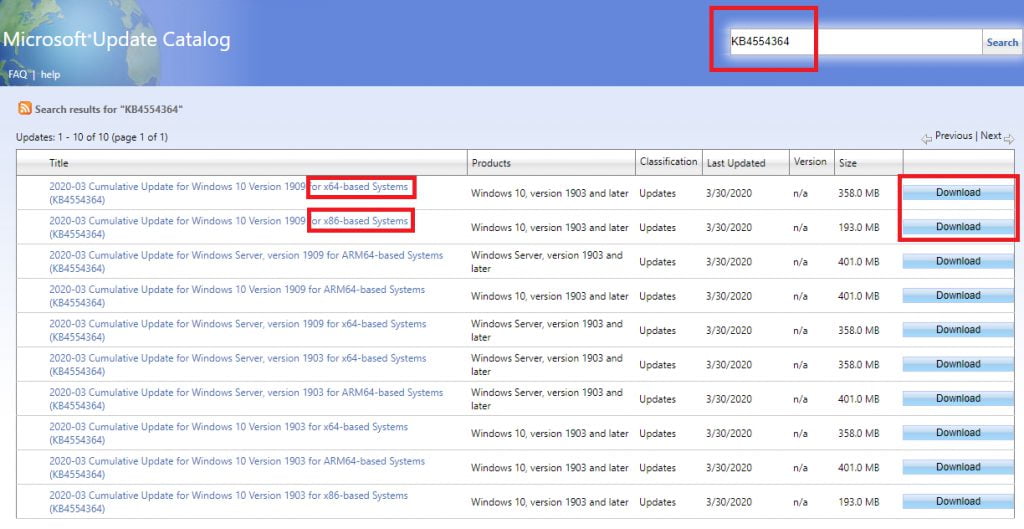This screenshot has height=529, width=1024.
Task: Go to the Next results page
Action: [991, 136]
